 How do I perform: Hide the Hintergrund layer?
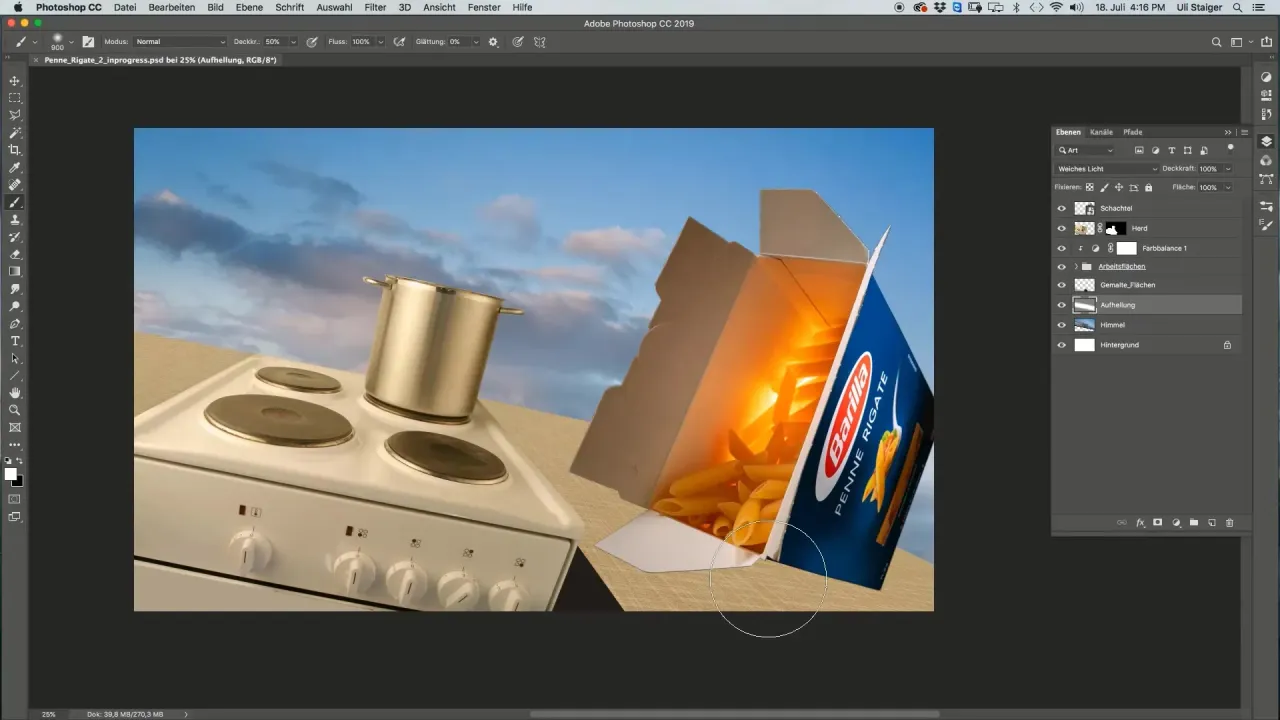[1061, 345]
